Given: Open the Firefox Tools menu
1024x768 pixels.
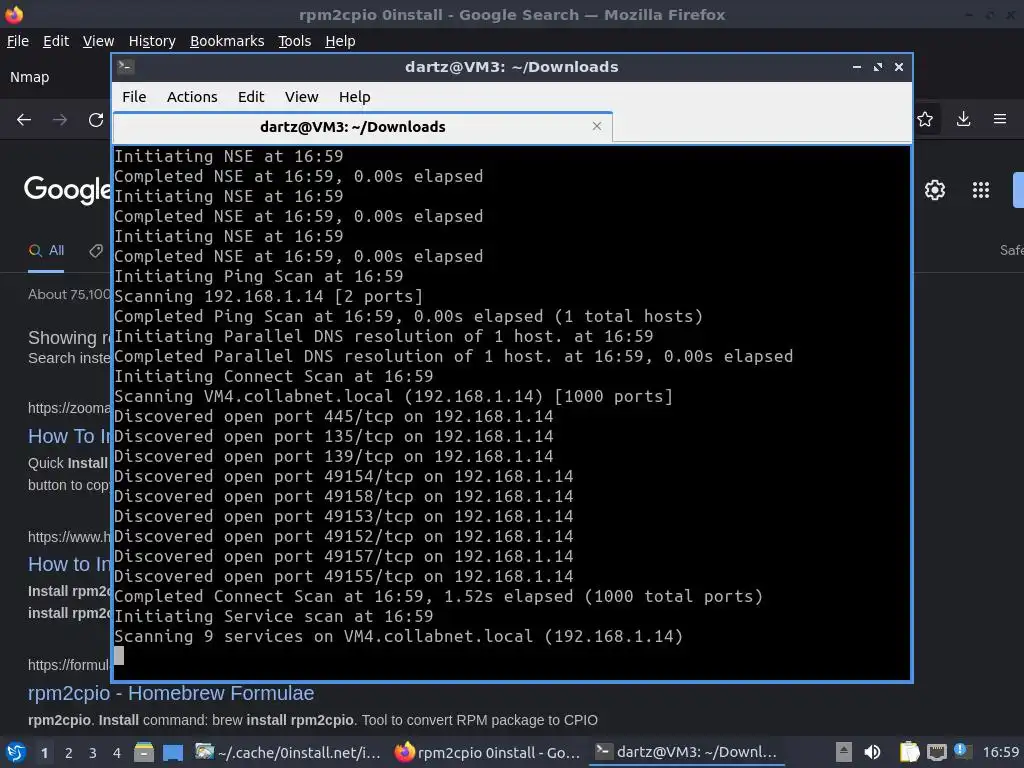Looking at the screenshot, I should click(295, 41).
